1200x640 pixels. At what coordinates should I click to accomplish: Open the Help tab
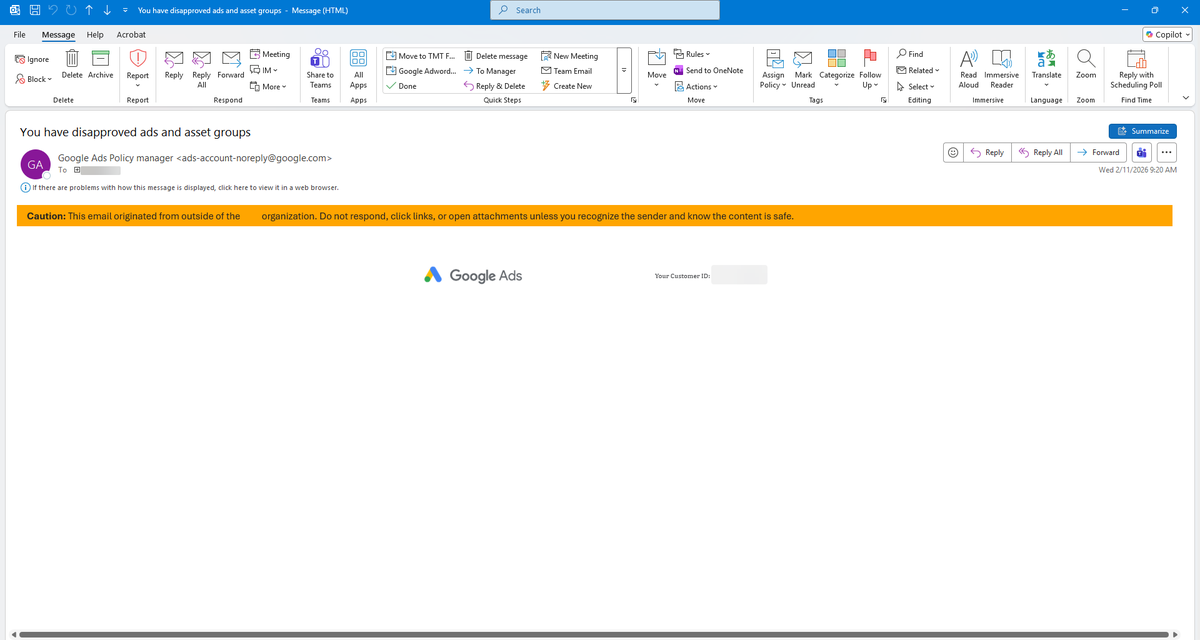[95, 34]
